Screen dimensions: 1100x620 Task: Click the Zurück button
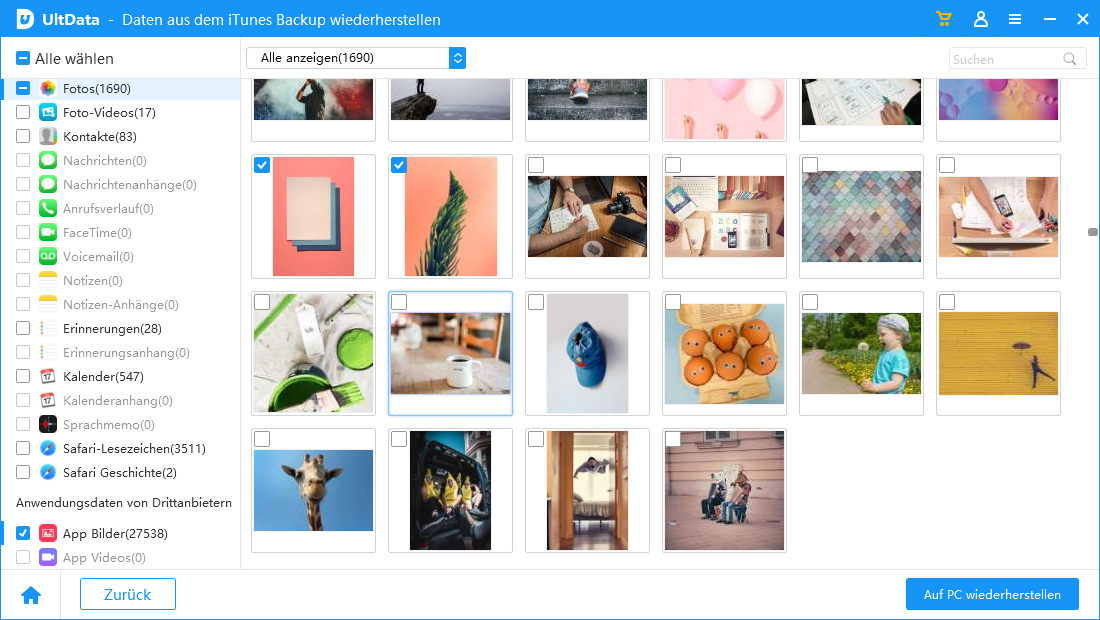pyautogui.click(x=128, y=595)
